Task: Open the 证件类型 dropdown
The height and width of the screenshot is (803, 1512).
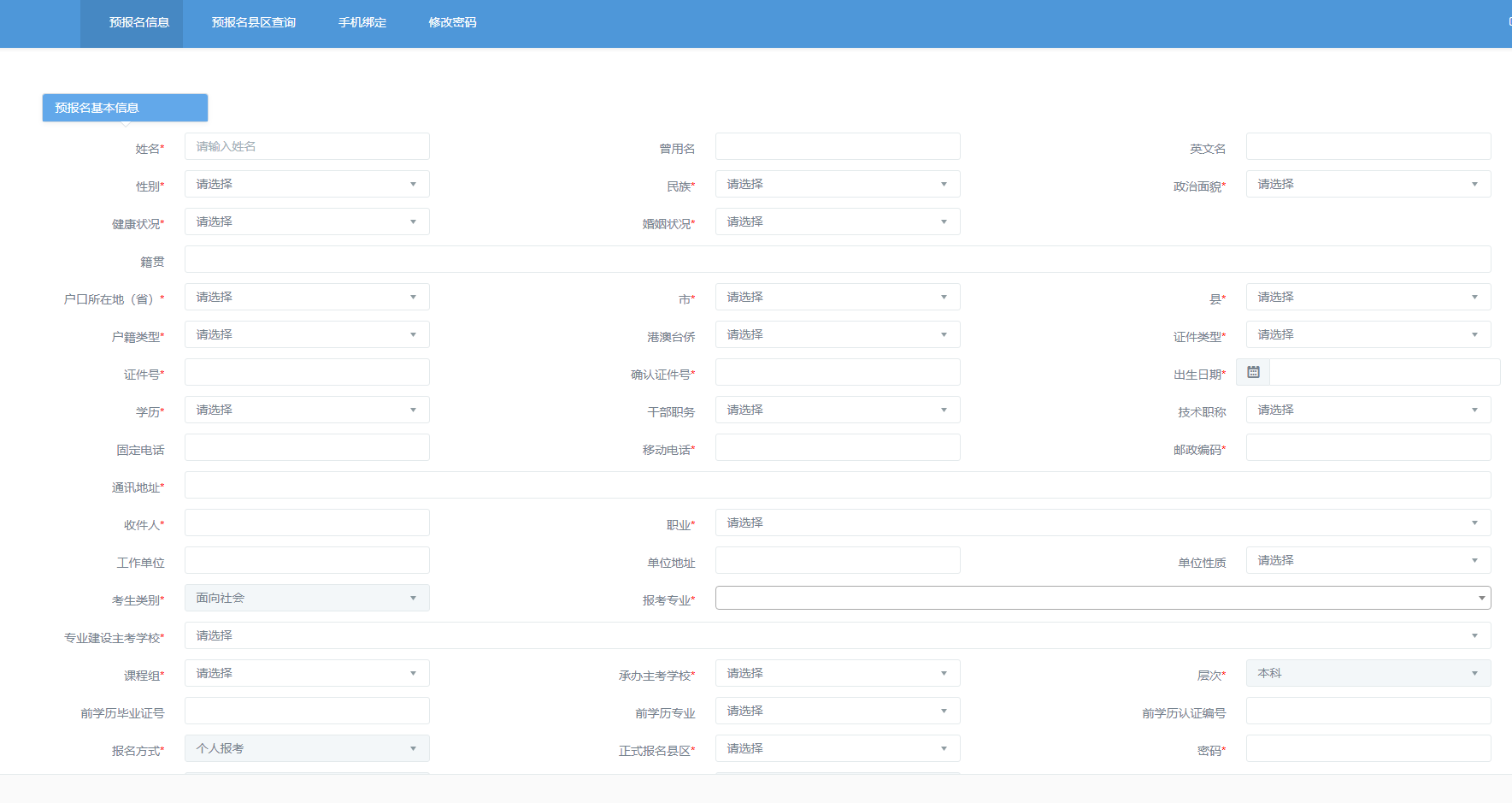Action: pyautogui.click(x=1368, y=334)
